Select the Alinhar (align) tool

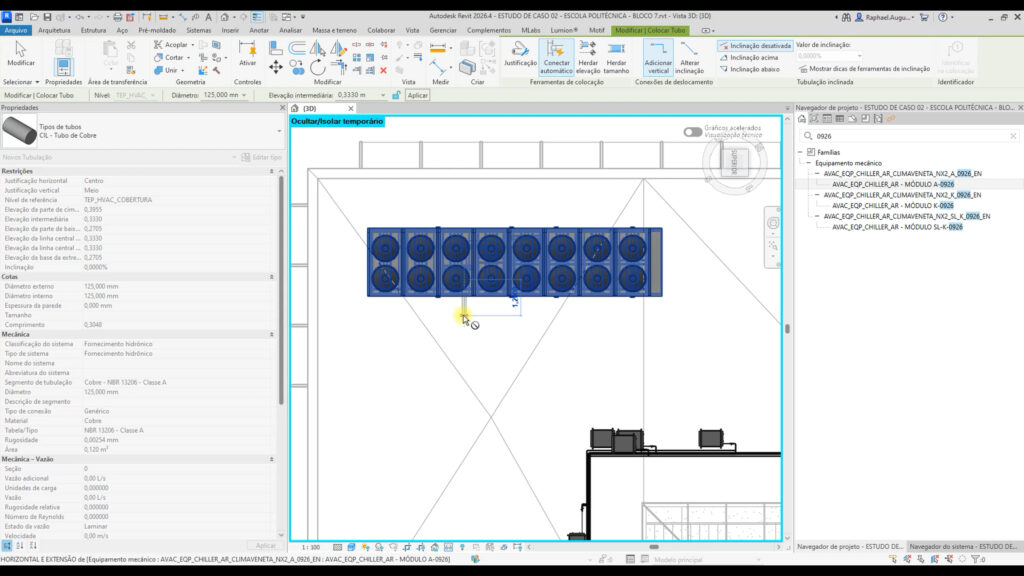coord(276,48)
